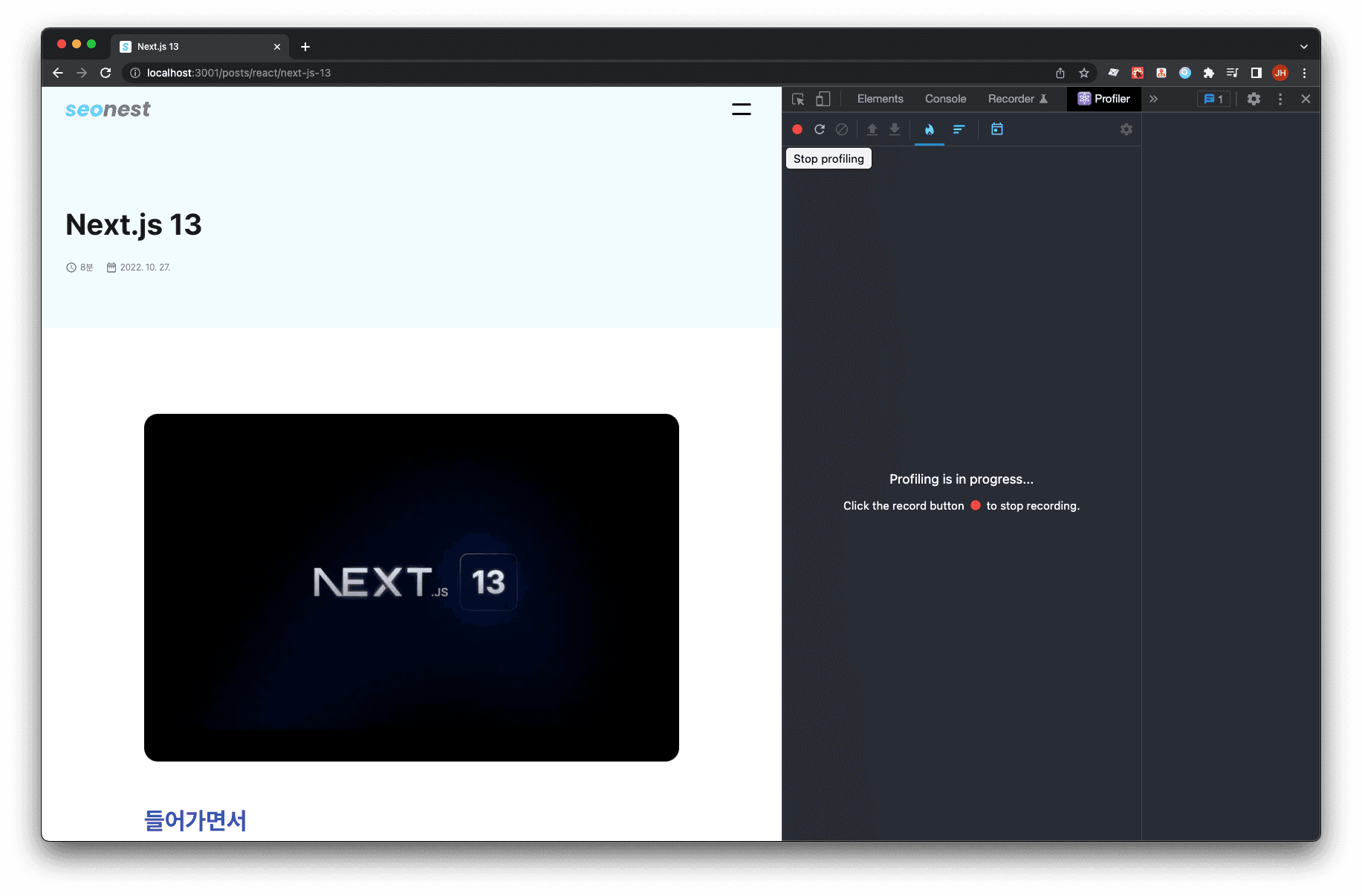1362x896 pixels.
Task: Open the tab search chevron near window top
Action: tap(1304, 46)
